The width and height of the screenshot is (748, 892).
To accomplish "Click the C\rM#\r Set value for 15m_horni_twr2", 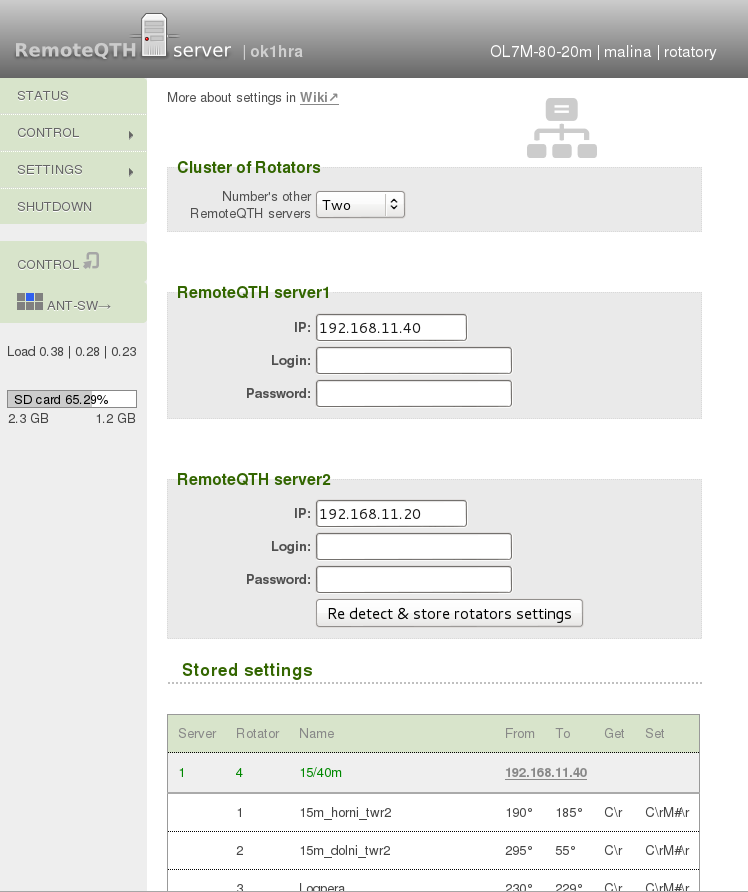I will (x=667, y=812).
